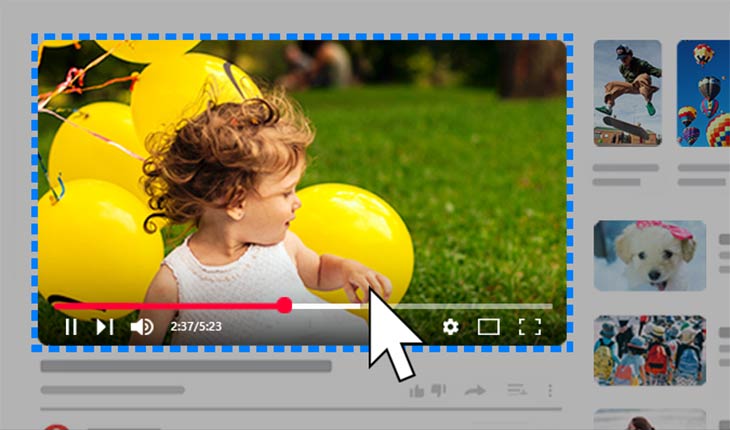This screenshot has height=430, width=730.
Task: Click the thumbs down dislike icon
Action: [x=439, y=391]
